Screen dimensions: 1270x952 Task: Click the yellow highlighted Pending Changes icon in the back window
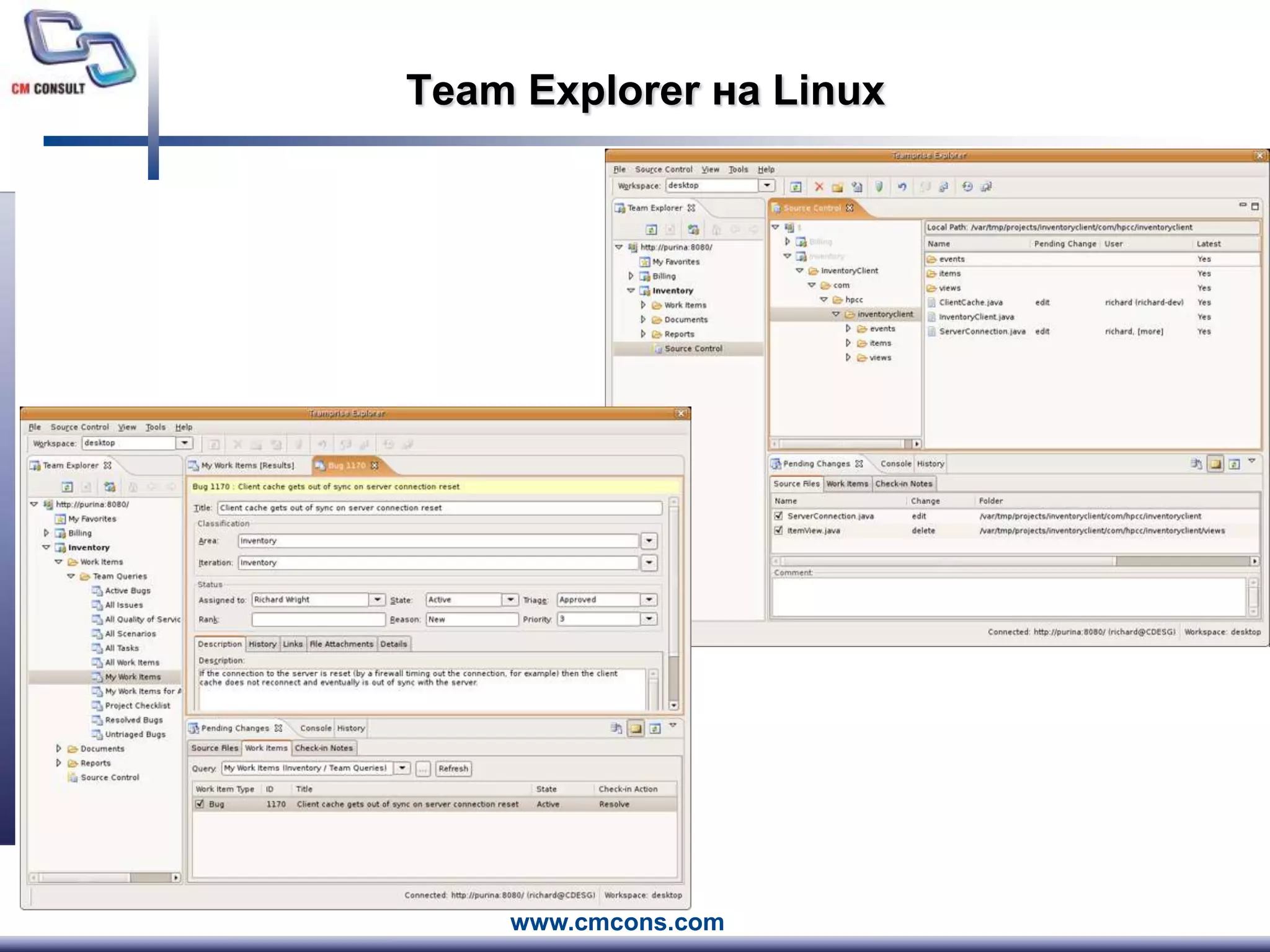coord(1215,464)
